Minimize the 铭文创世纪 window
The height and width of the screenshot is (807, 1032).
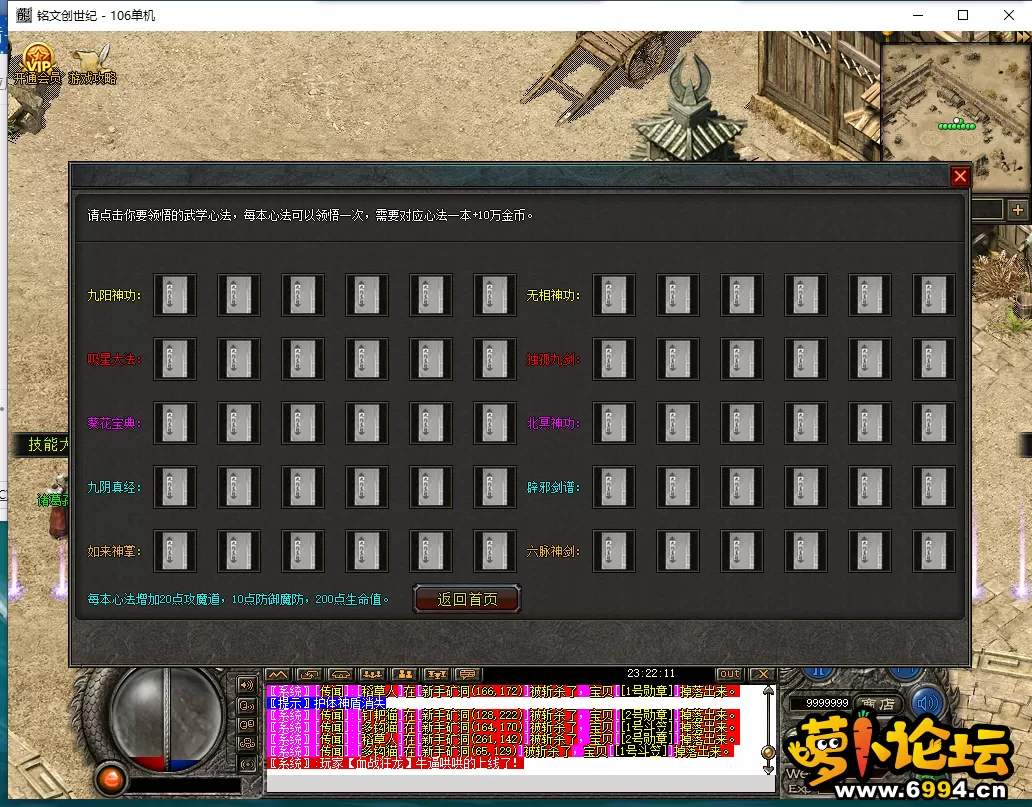[x=919, y=15]
